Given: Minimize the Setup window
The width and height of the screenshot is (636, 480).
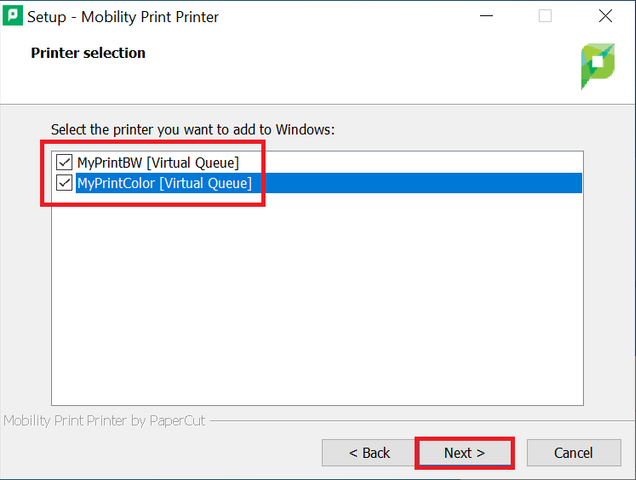Looking at the screenshot, I should 486,16.
